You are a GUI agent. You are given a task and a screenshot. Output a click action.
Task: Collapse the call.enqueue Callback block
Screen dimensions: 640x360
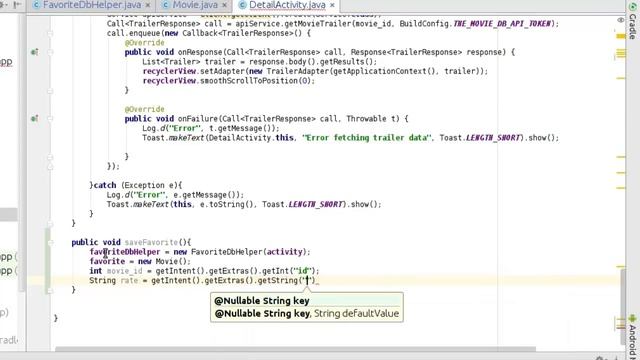50,33
